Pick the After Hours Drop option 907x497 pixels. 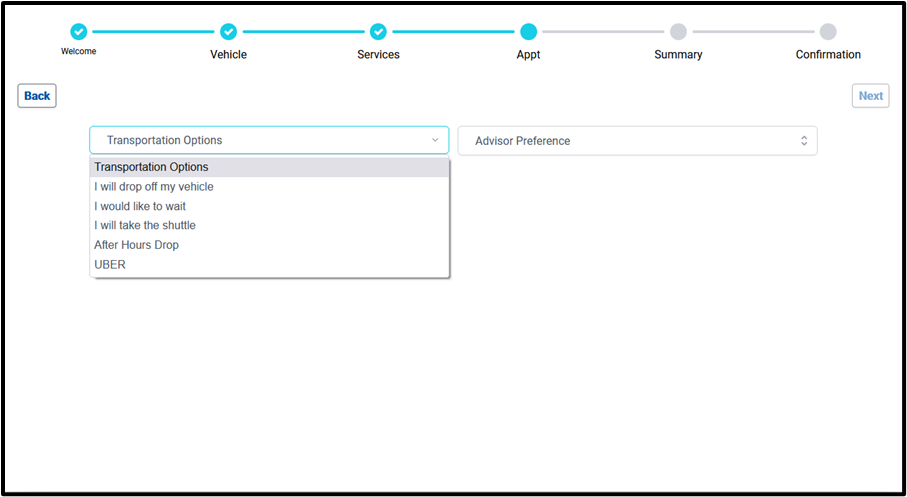[137, 245]
